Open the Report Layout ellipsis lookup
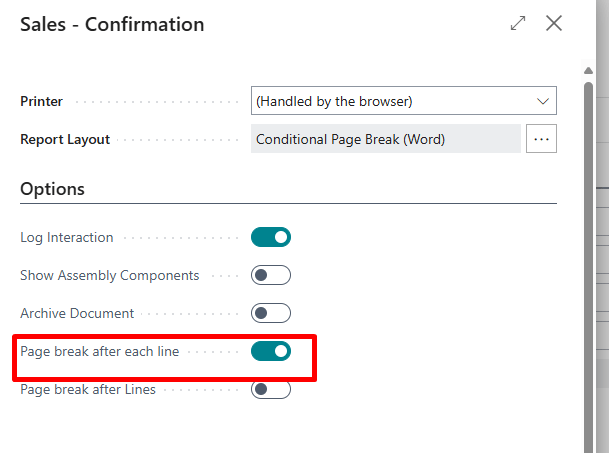This screenshot has height=453, width=609. (542, 139)
